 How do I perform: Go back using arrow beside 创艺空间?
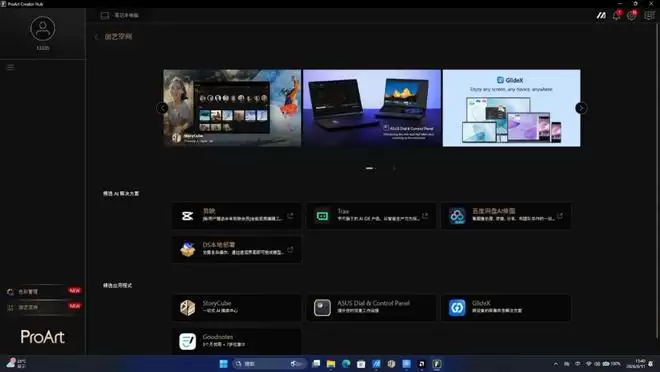pyautogui.click(x=96, y=37)
